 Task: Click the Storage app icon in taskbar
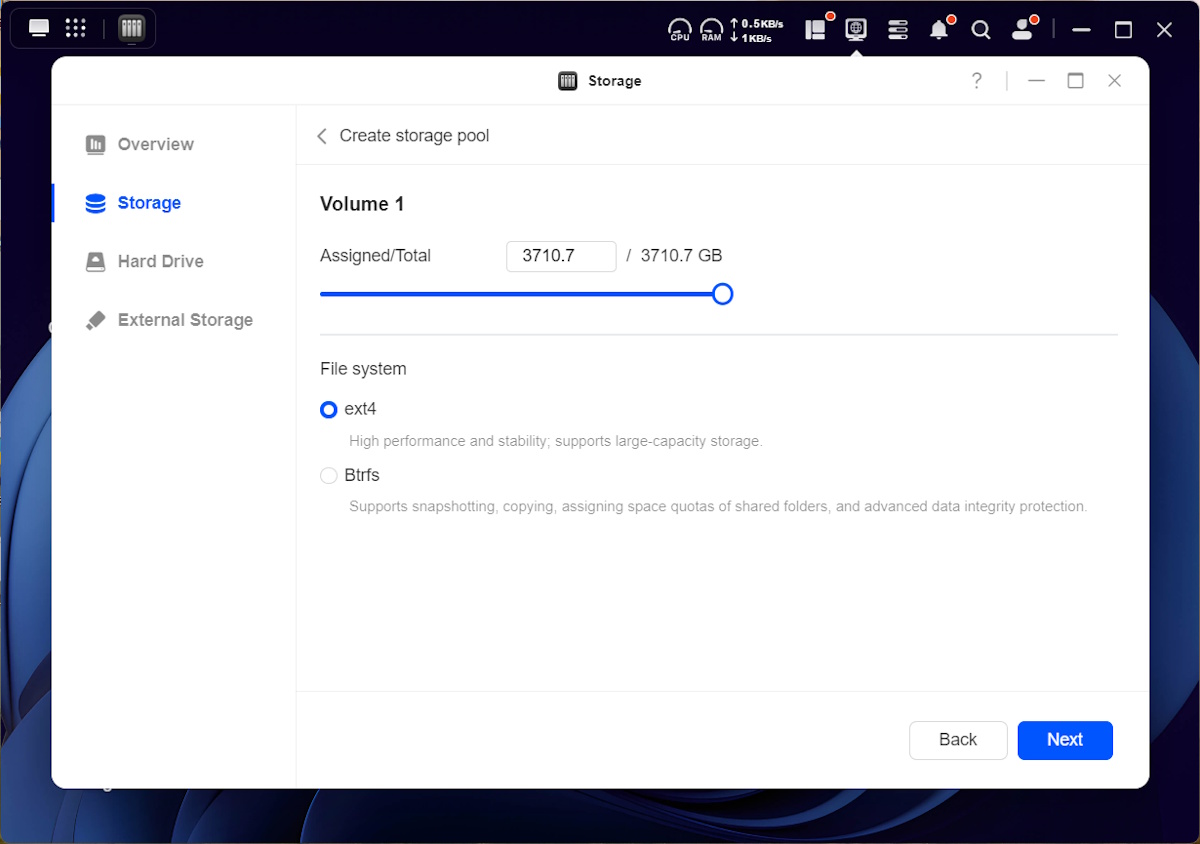[x=131, y=28]
